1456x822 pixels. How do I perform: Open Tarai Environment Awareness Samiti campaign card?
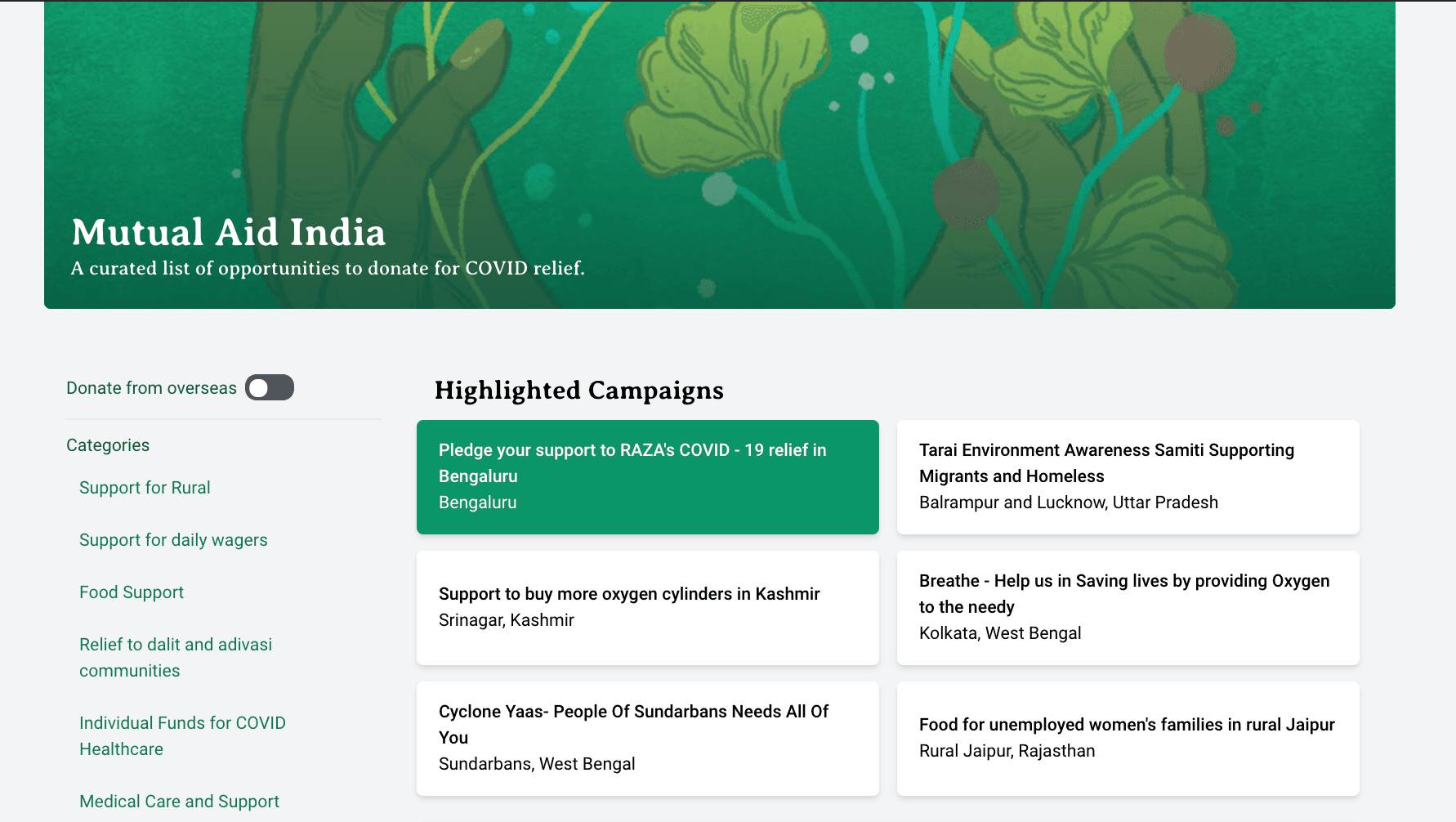pos(1128,477)
